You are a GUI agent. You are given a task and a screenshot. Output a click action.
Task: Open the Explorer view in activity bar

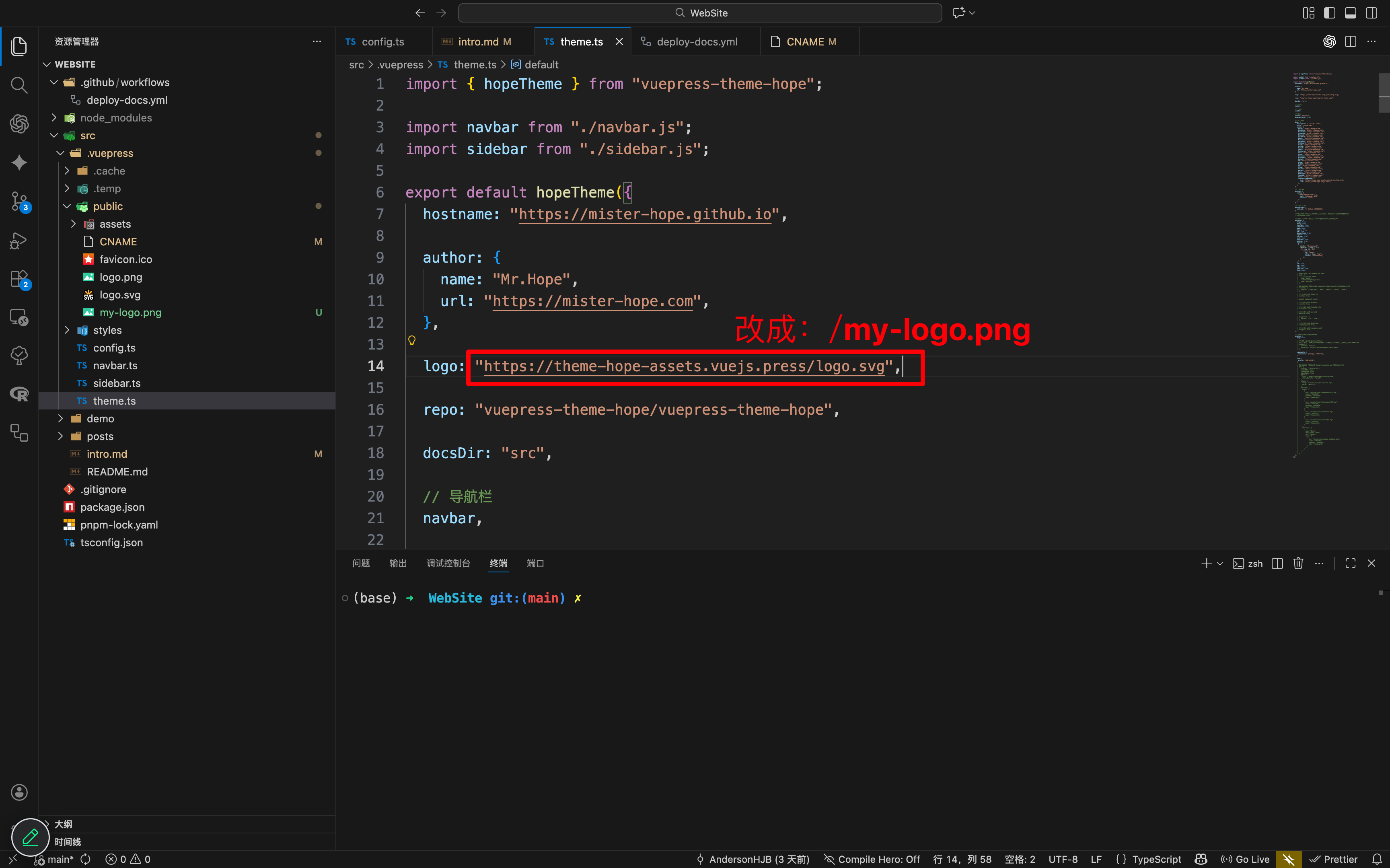click(19, 47)
